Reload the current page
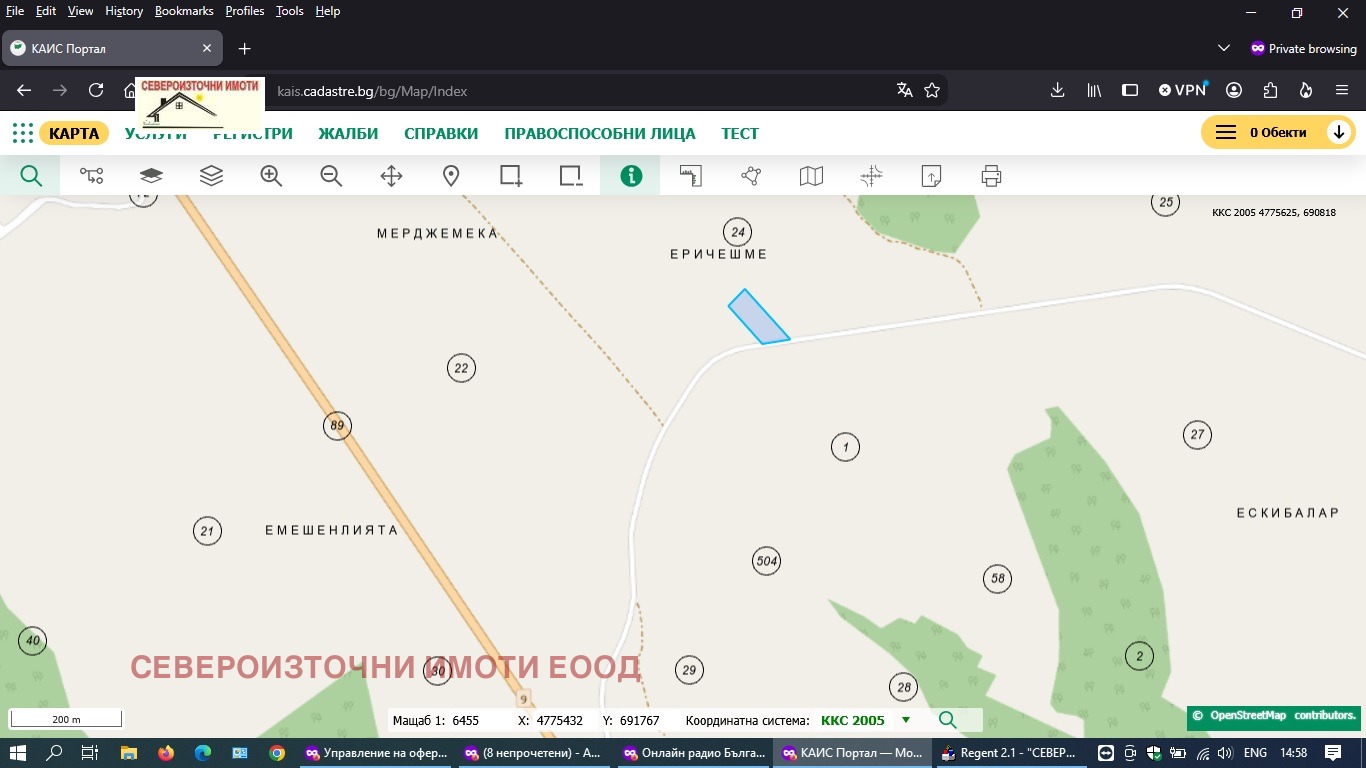Viewport: 1366px width, 768px height. [x=96, y=90]
